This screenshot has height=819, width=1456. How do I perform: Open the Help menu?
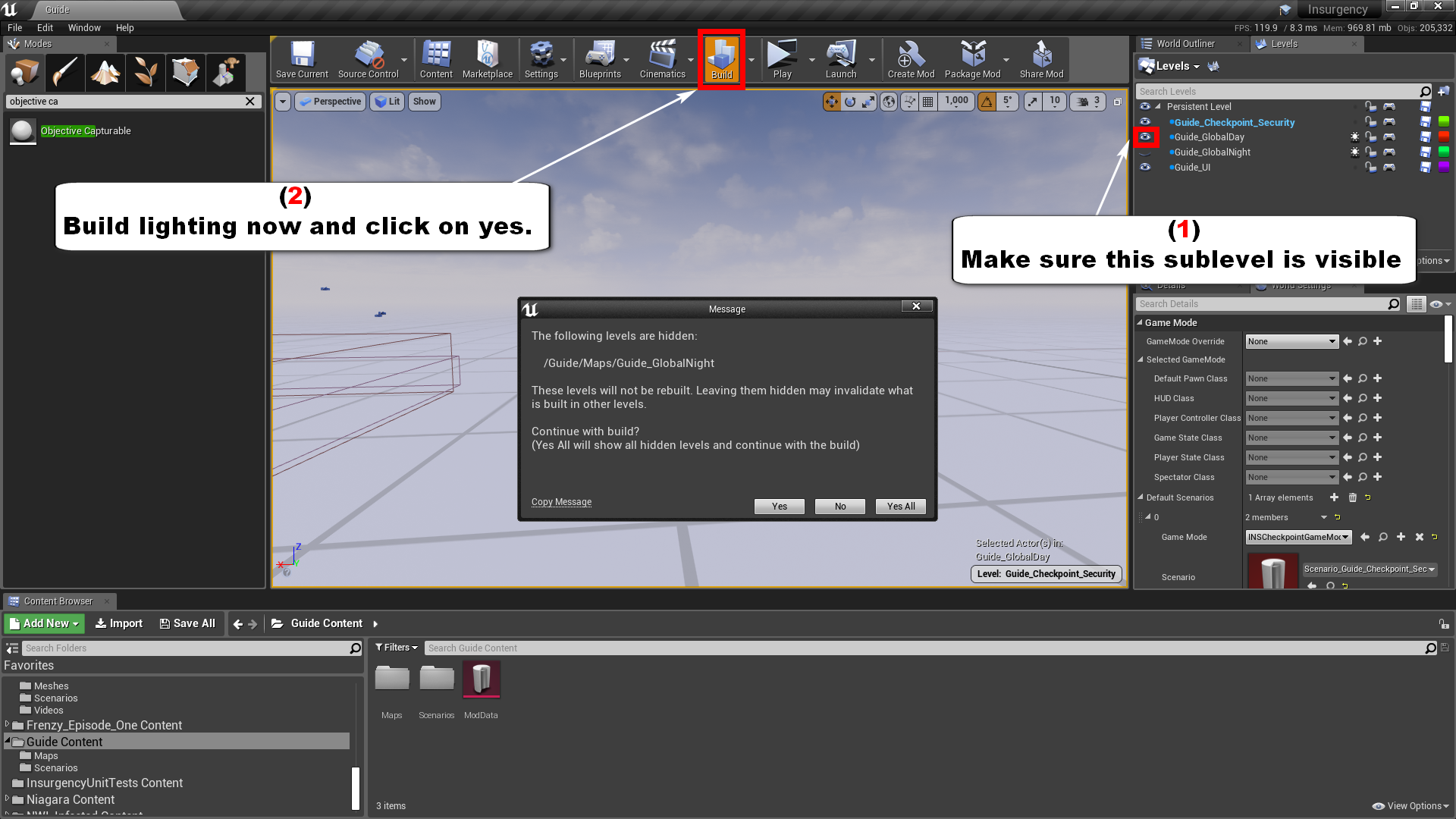124,28
